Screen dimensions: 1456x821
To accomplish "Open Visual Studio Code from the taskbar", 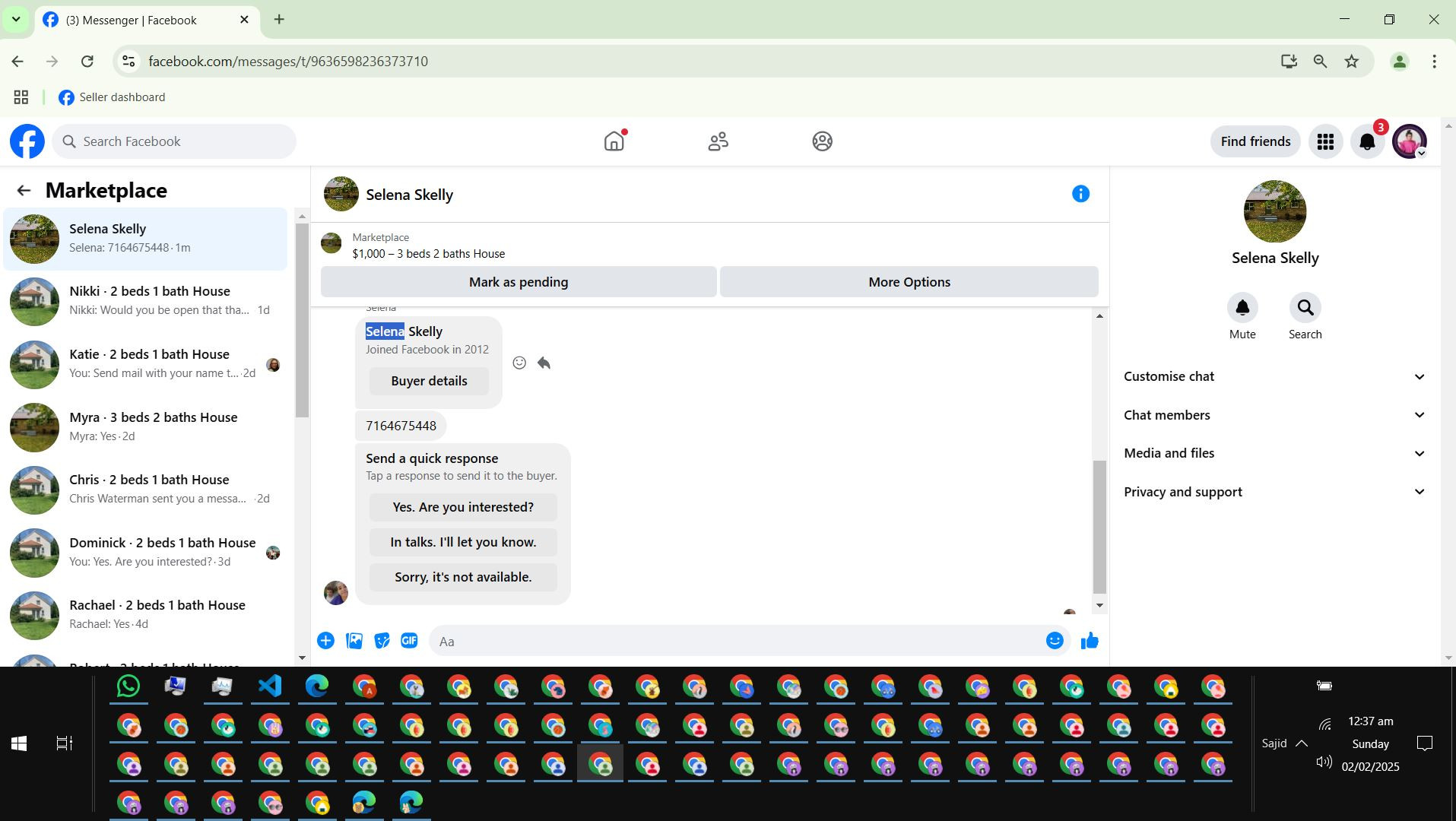I will pos(270,686).
